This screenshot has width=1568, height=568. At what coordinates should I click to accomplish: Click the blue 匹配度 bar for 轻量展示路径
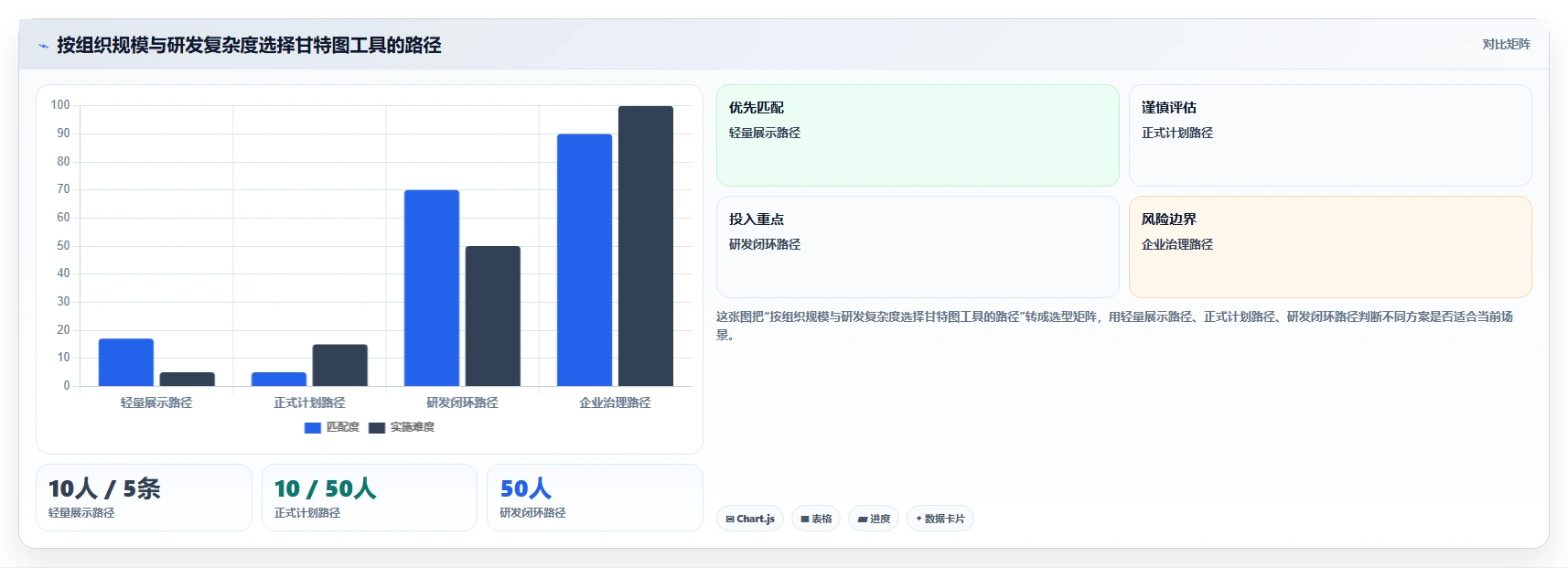[126, 362]
